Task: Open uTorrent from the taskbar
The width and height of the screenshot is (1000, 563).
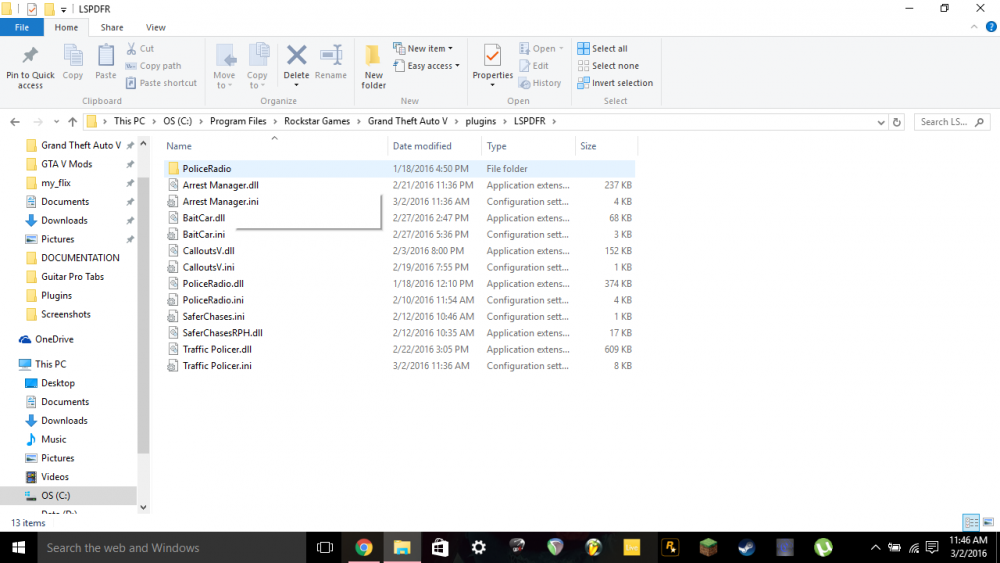Action: tap(823, 548)
